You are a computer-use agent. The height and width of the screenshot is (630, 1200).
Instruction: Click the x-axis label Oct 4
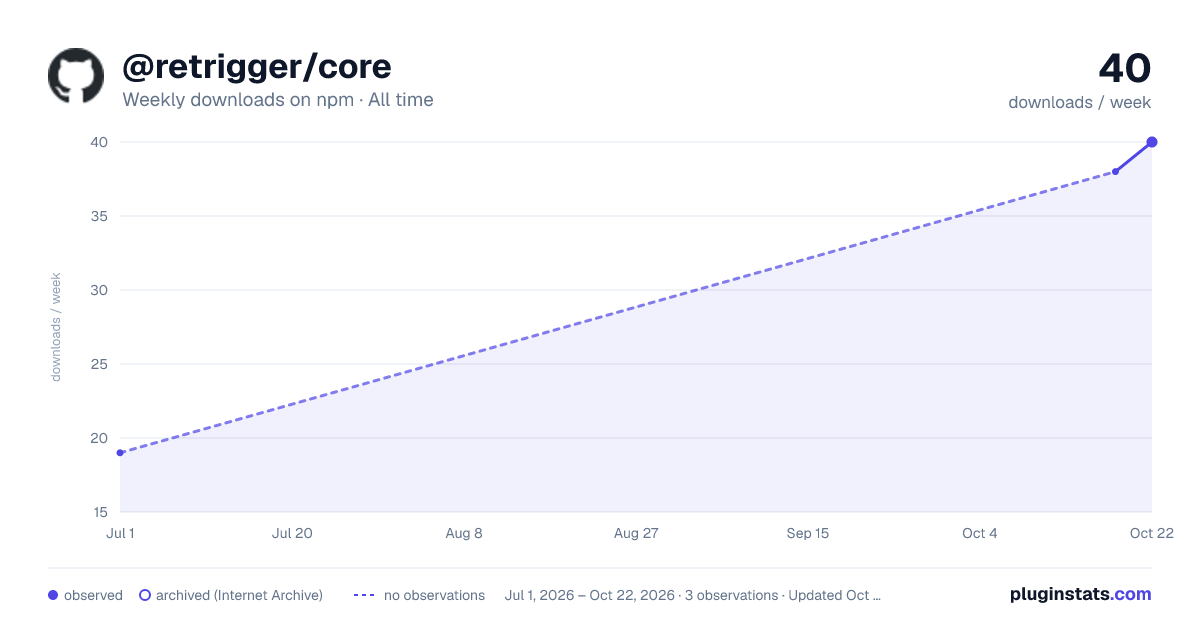click(980, 533)
